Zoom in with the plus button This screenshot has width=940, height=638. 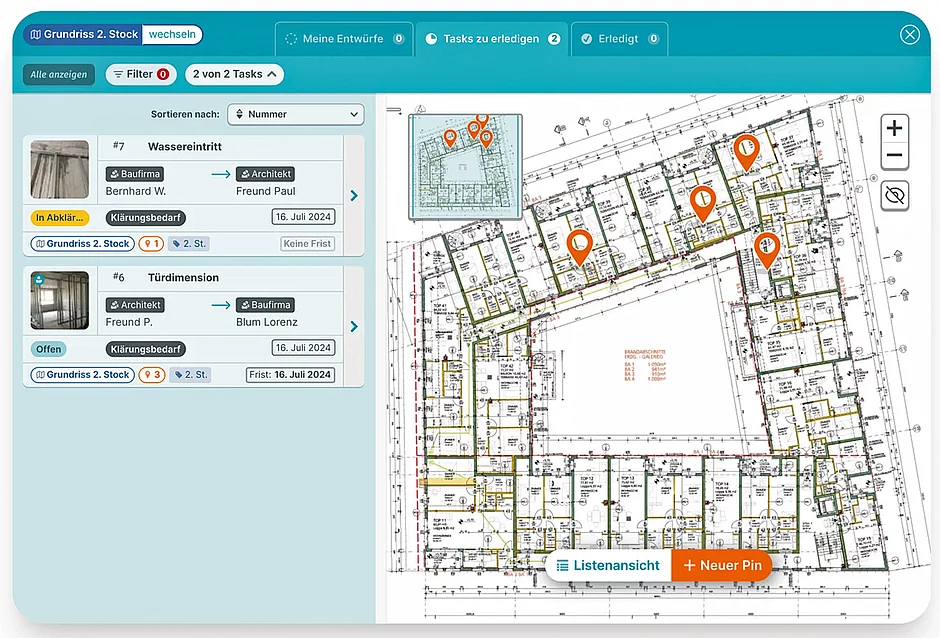tap(894, 128)
